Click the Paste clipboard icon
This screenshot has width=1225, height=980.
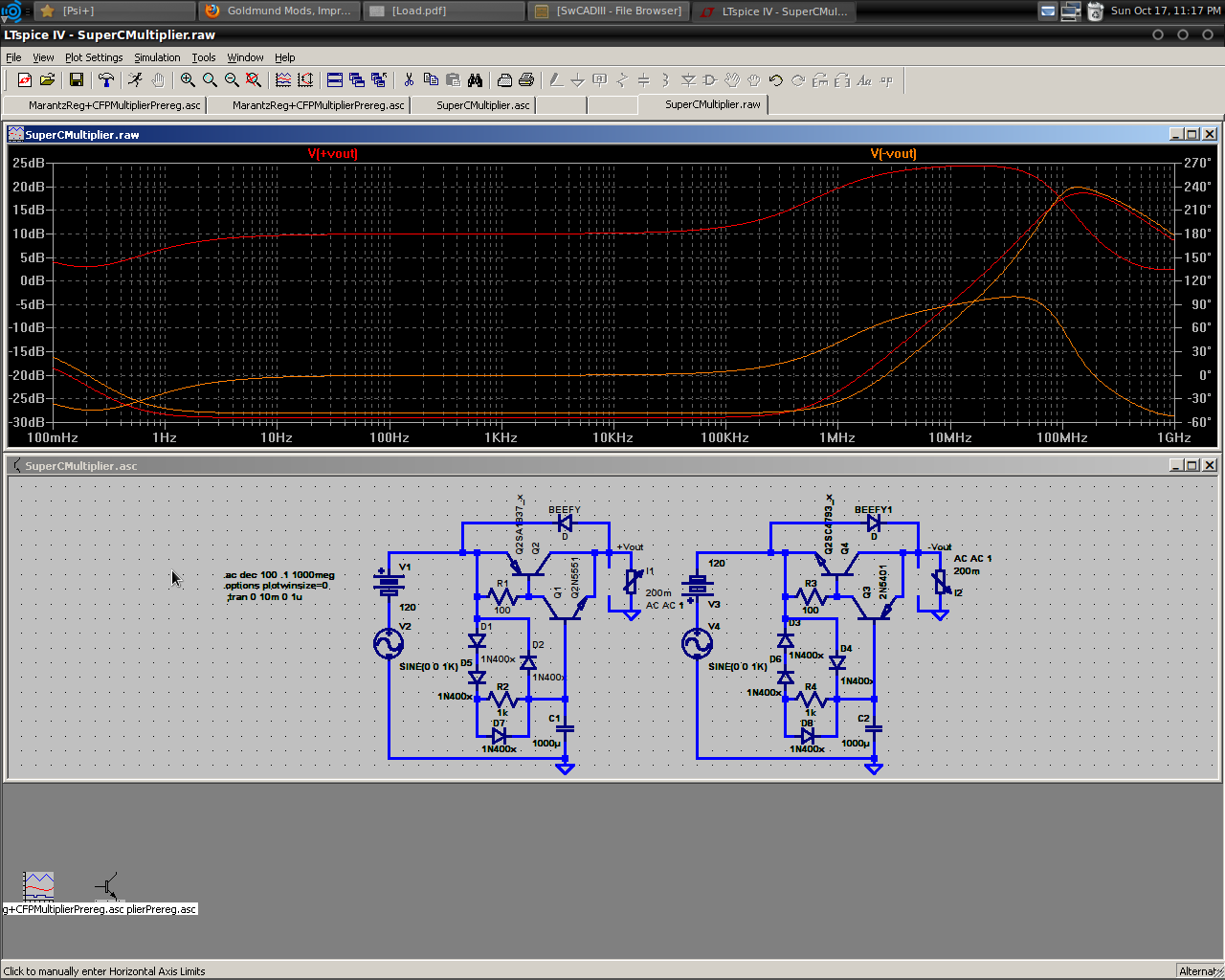pos(453,80)
